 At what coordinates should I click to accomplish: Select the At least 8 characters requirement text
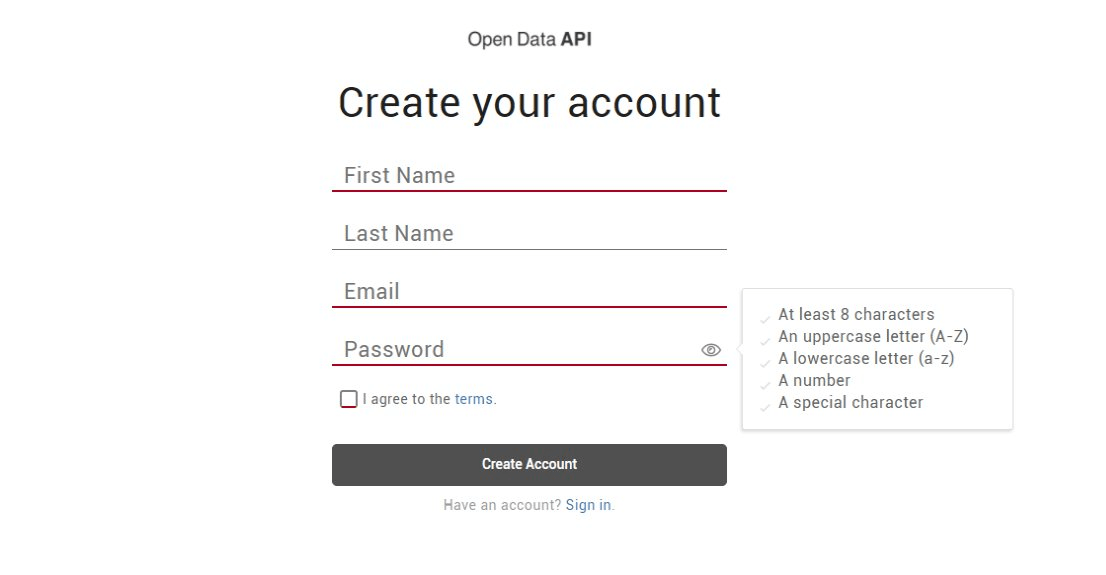856,314
